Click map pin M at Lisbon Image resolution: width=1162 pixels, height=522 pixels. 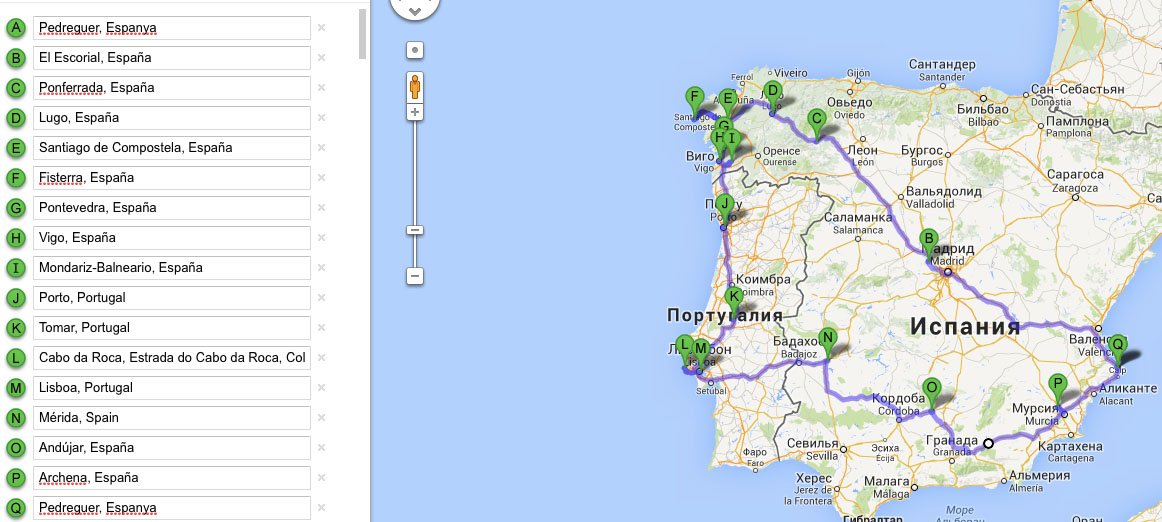click(700, 352)
